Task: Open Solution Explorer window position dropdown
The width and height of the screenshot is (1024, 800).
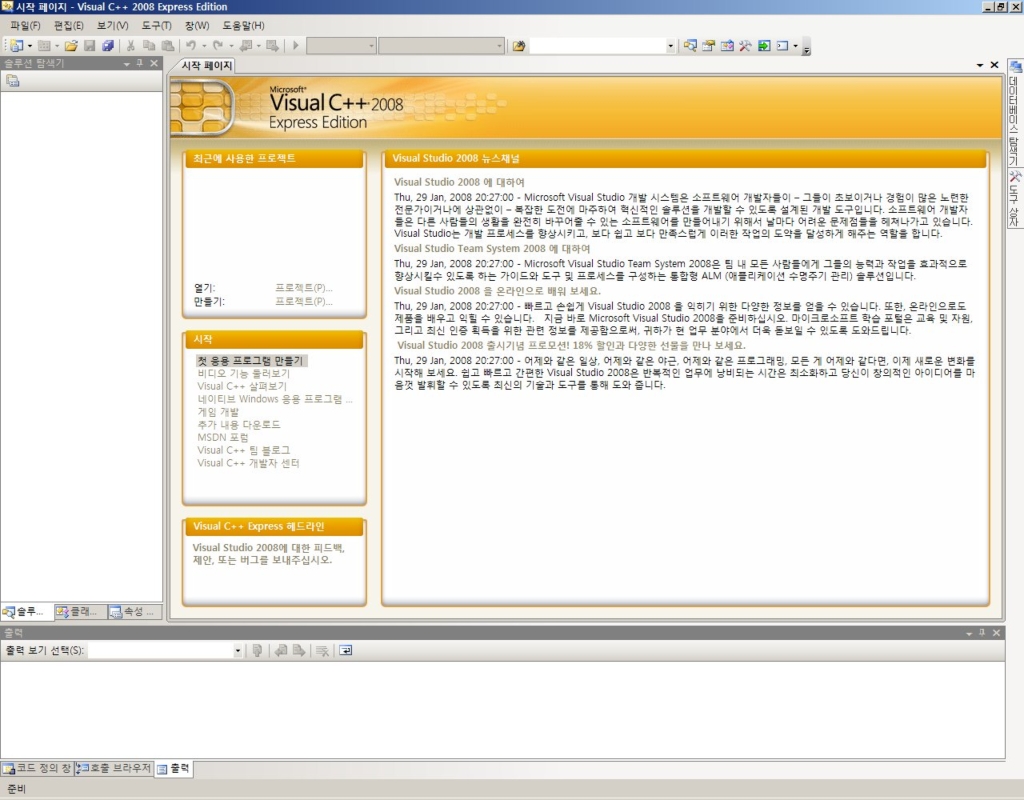Action: click(x=127, y=63)
